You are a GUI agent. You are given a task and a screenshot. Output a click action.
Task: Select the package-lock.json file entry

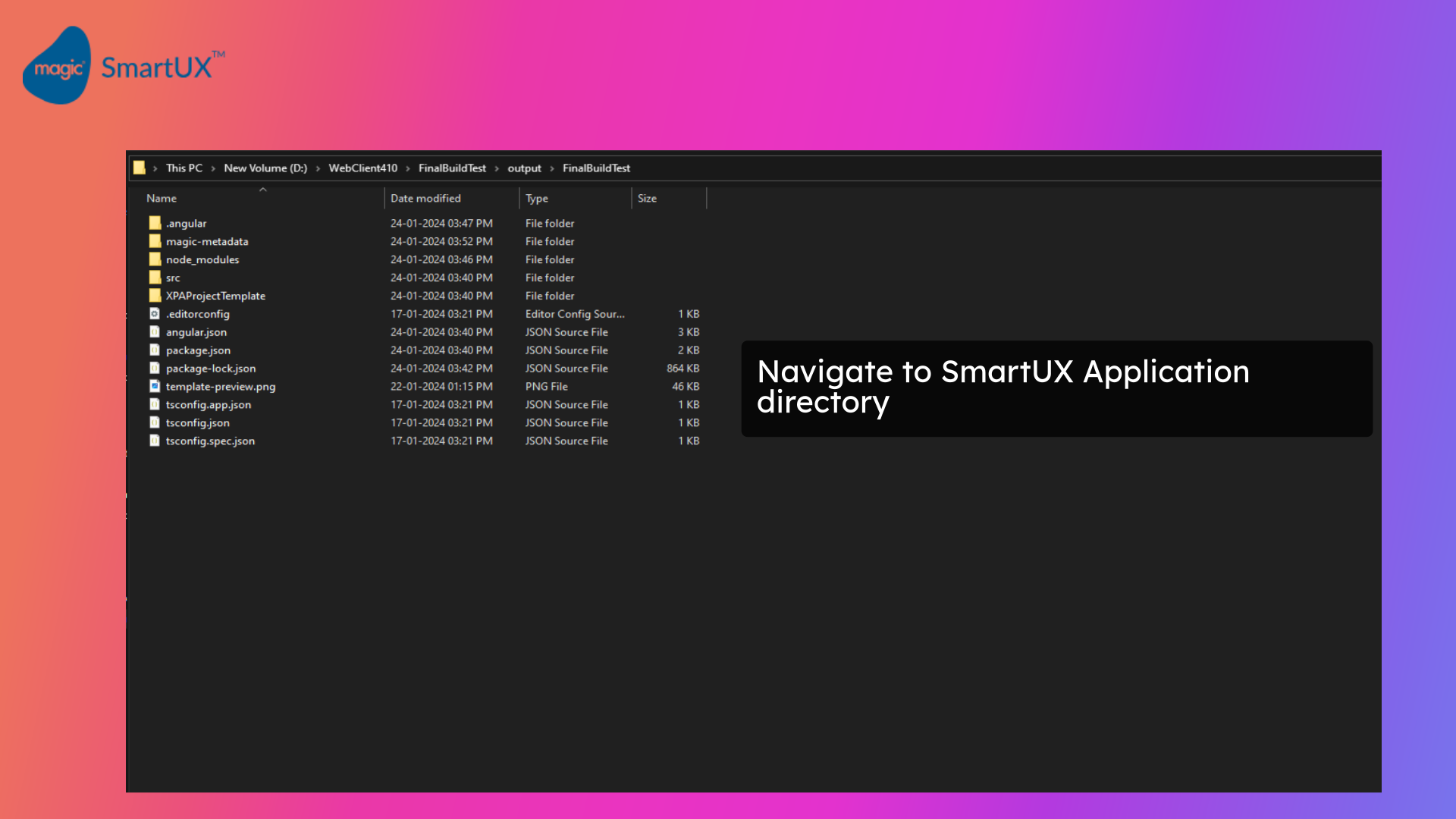[x=210, y=368]
